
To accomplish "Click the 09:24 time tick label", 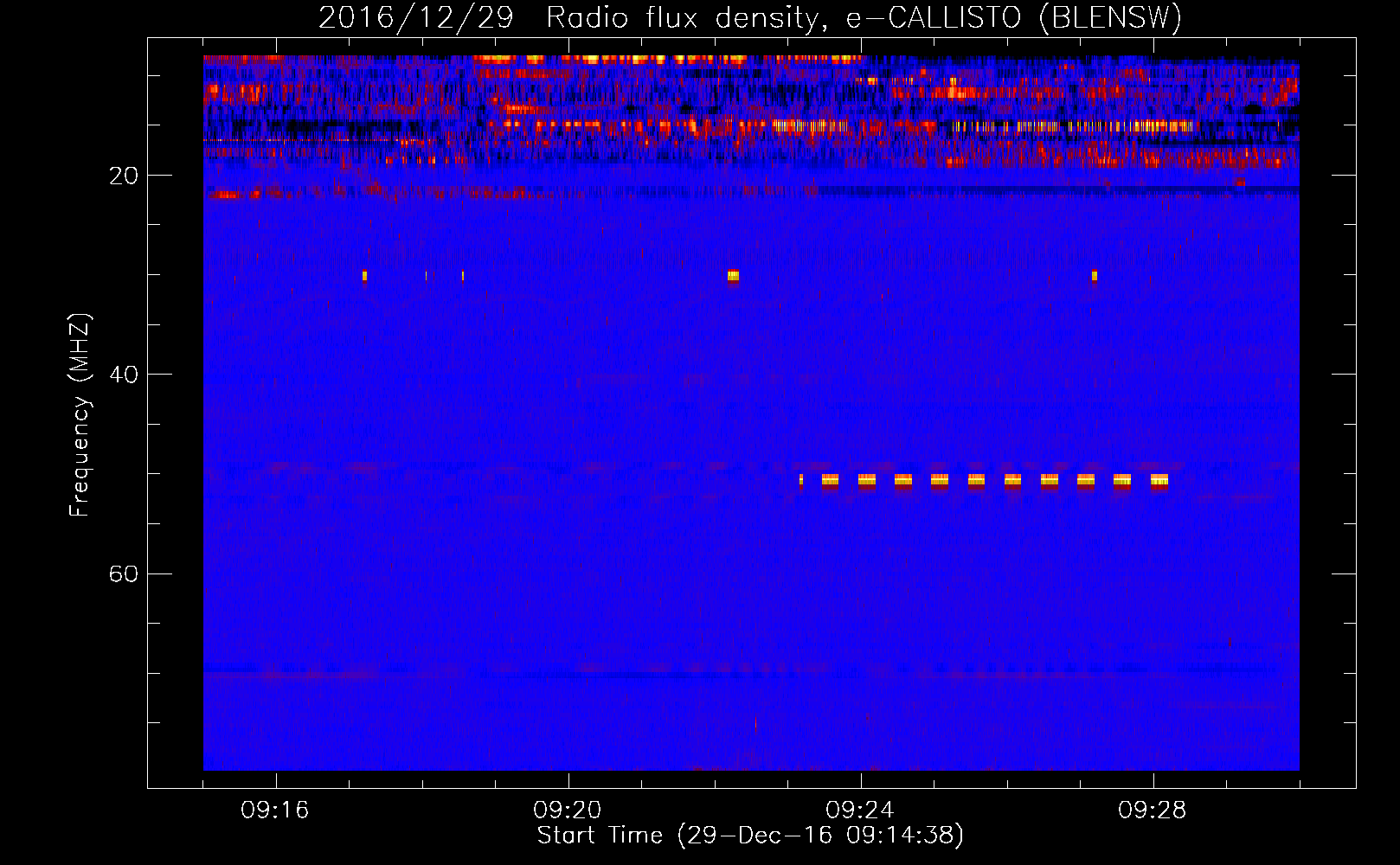I will (x=860, y=811).
